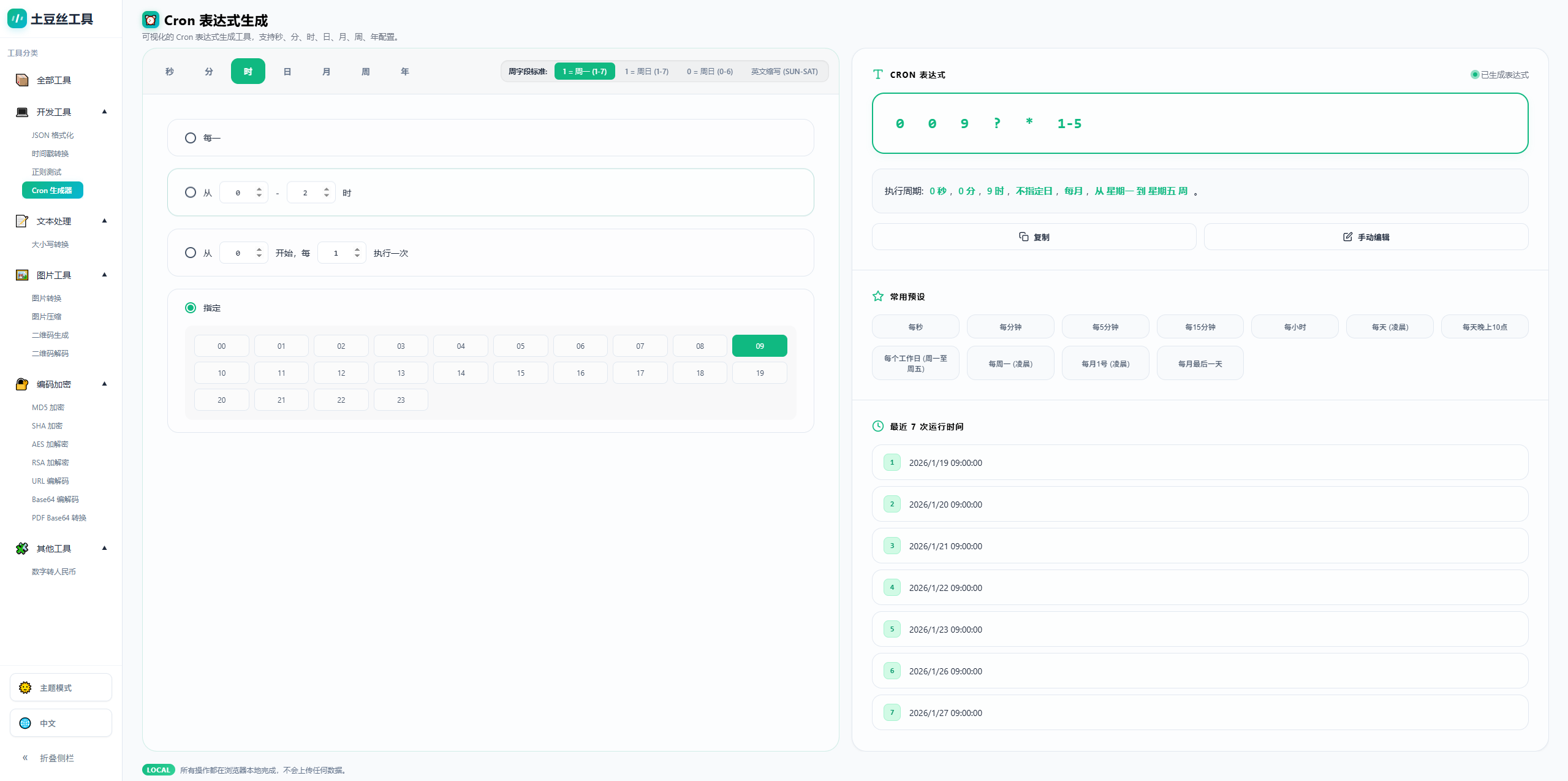The height and width of the screenshot is (781, 1568).
Task: Select the 每一 radio option
Action: pyautogui.click(x=191, y=138)
